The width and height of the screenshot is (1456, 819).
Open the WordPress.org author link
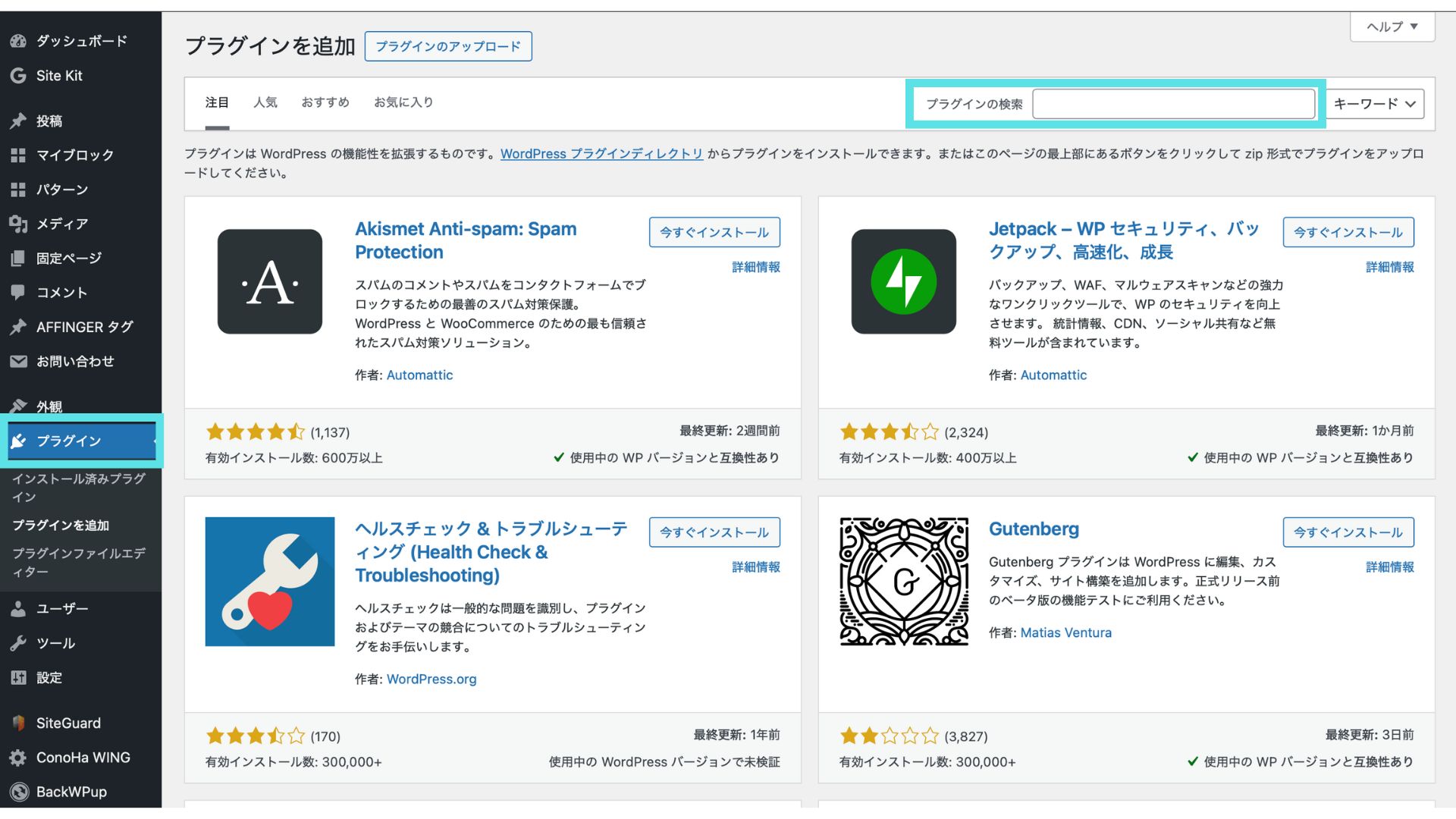point(431,679)
